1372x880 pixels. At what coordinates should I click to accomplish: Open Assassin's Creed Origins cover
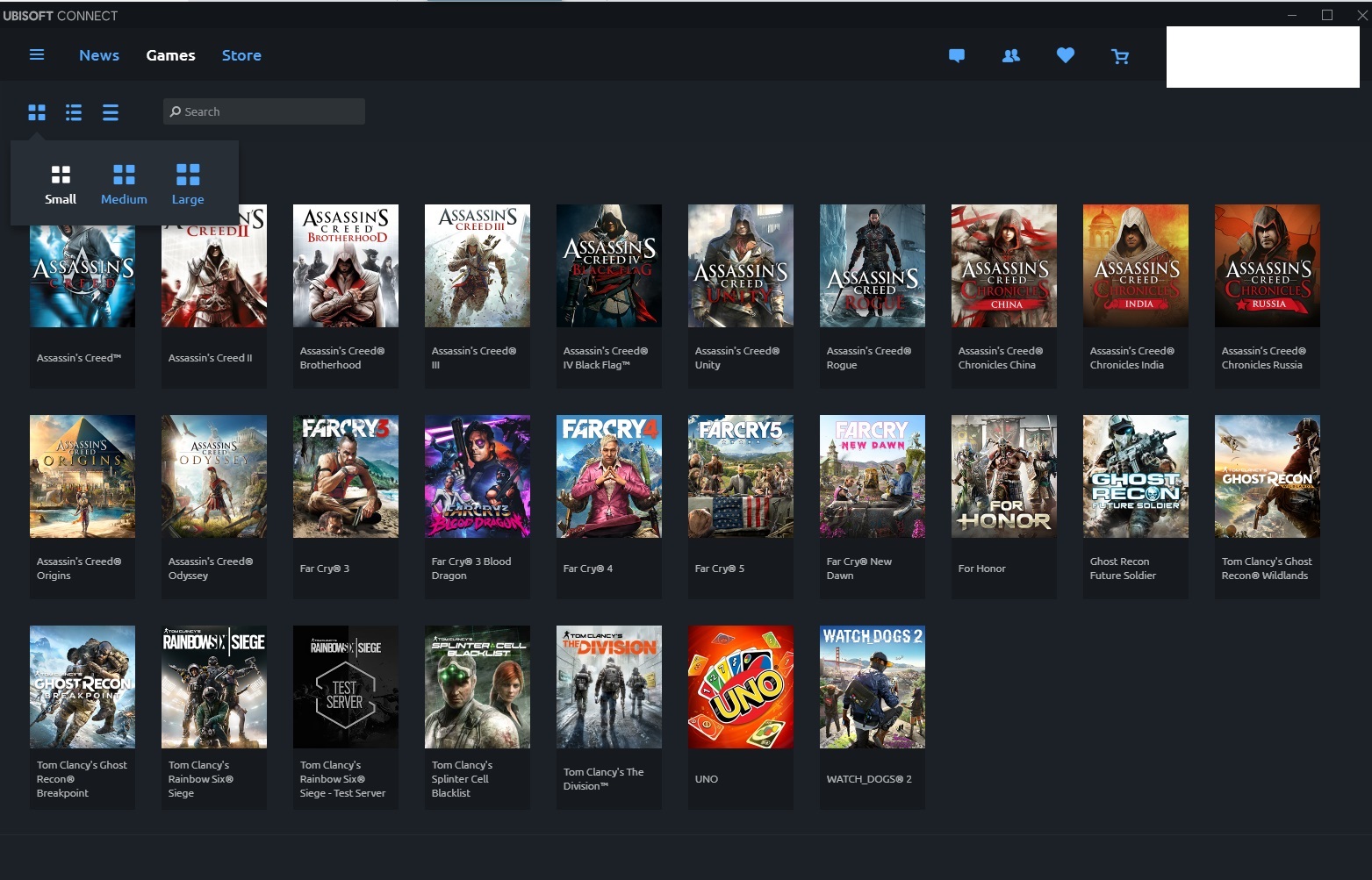83,476
